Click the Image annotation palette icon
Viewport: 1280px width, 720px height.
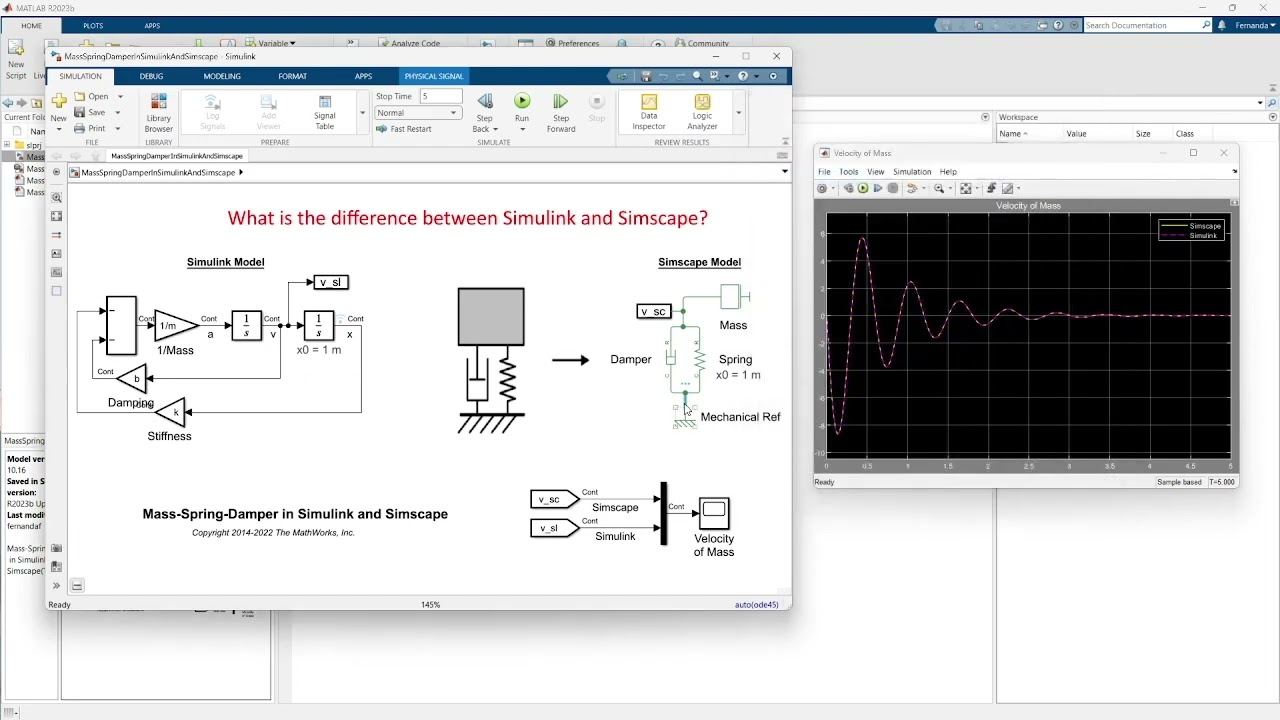click(56, 272)
